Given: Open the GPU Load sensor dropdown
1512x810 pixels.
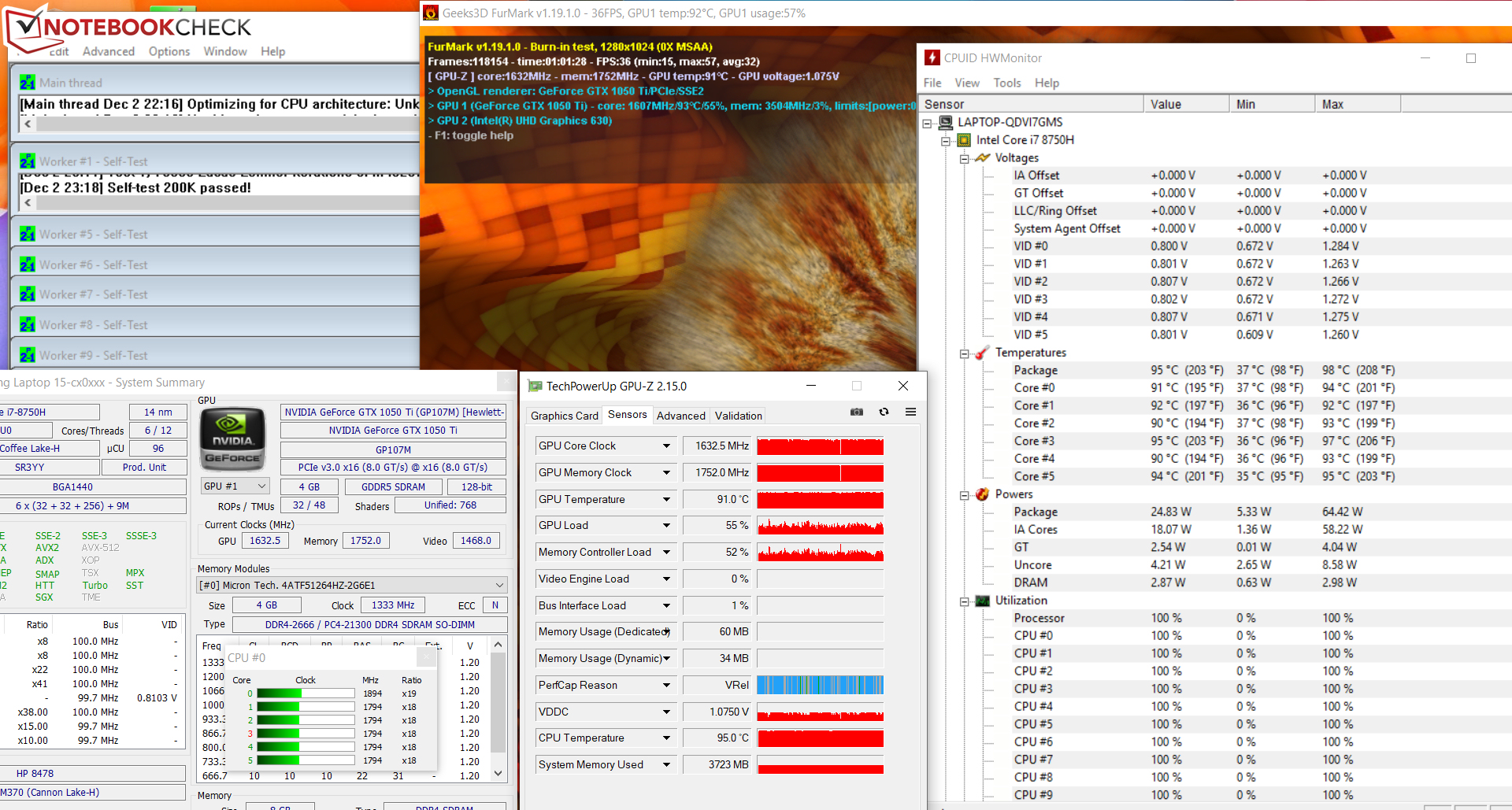Looking at the screenshot, I should tap(666, 526).
